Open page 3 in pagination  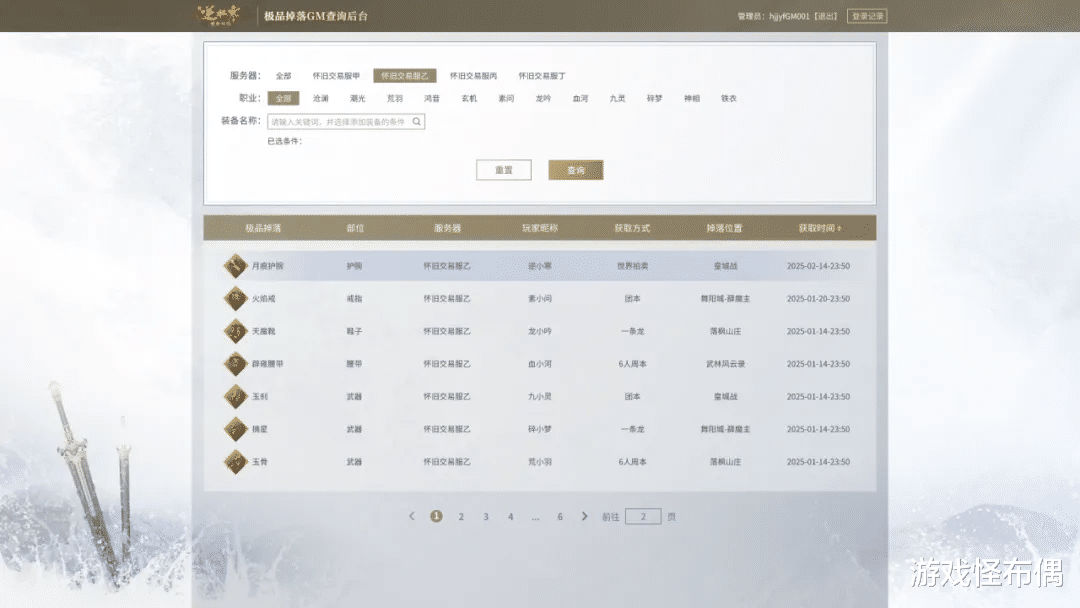486,516
